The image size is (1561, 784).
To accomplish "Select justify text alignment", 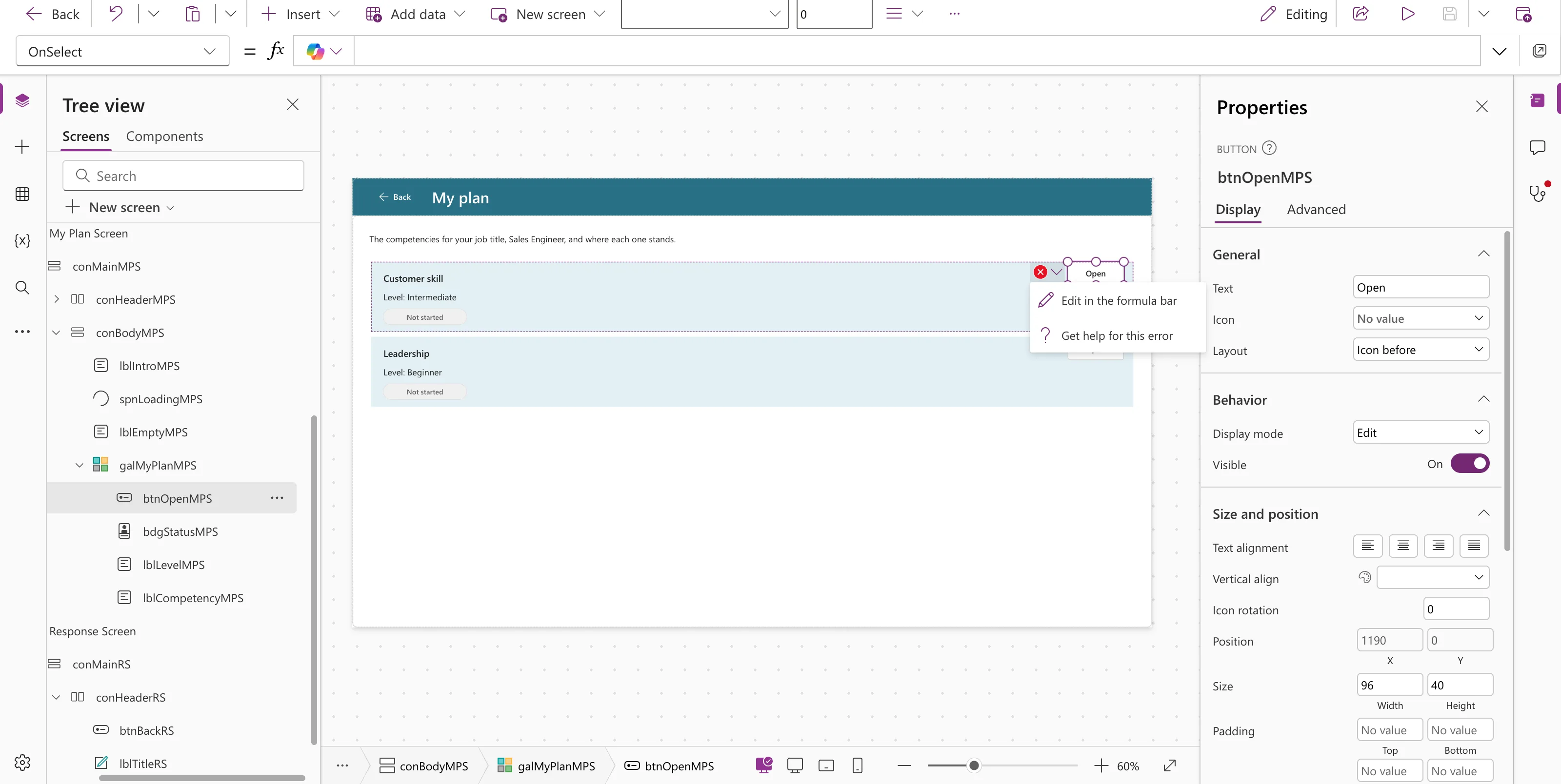I will 1474,546.
